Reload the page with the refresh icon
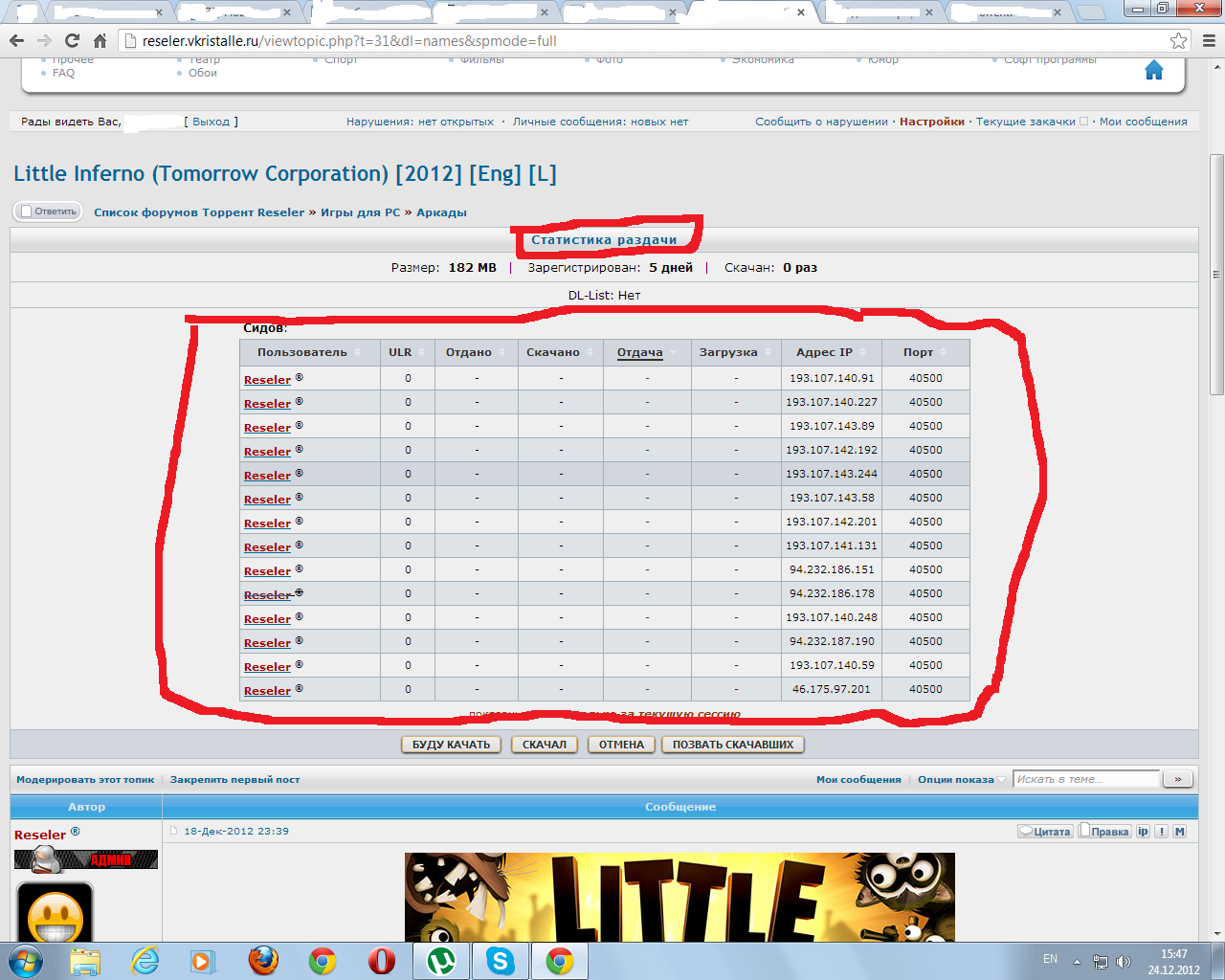Viewport: 1225px width, 980px height. pos(72,41)
